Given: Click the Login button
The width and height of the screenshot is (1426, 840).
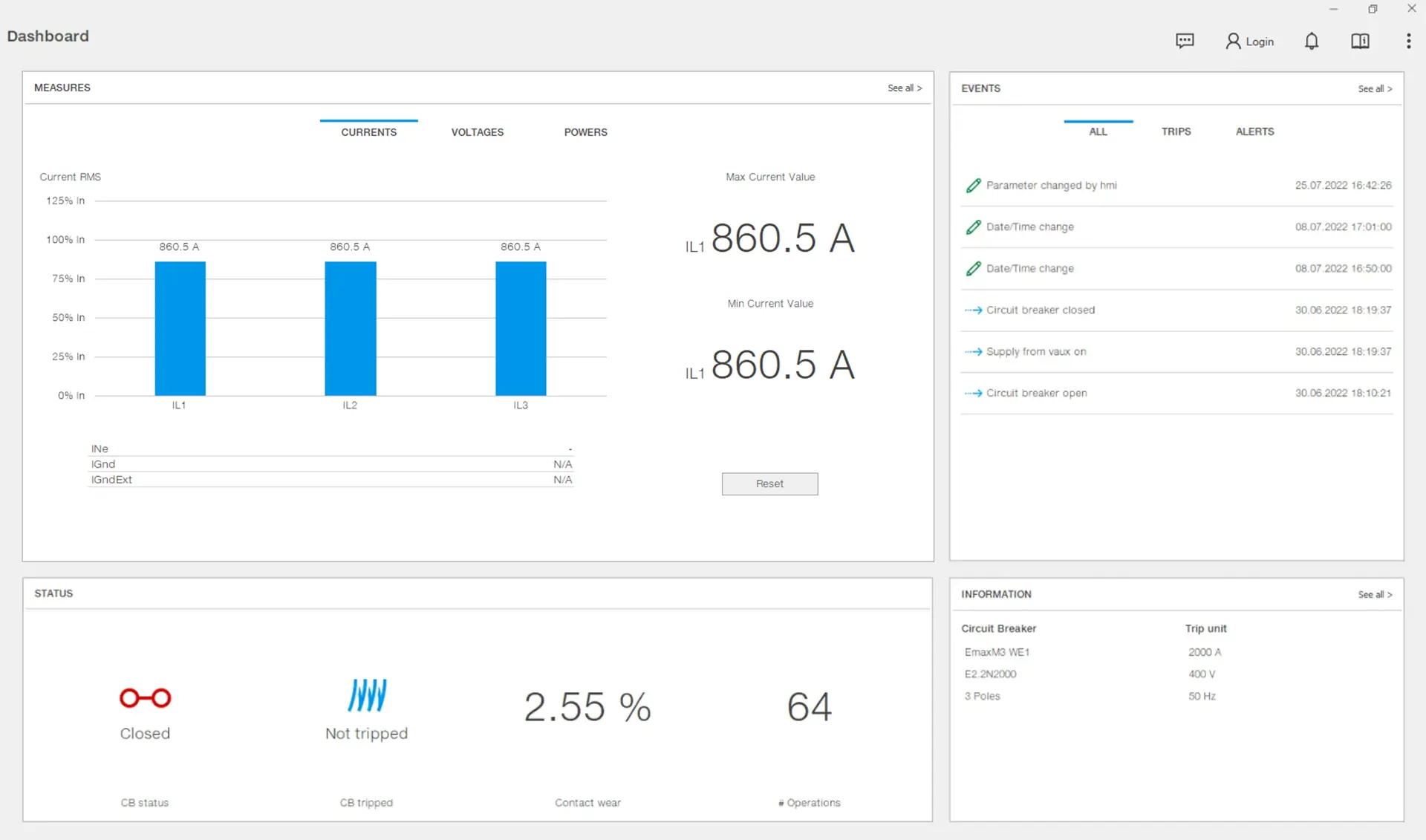Looking at the screenshot, I should (1250, 42).
